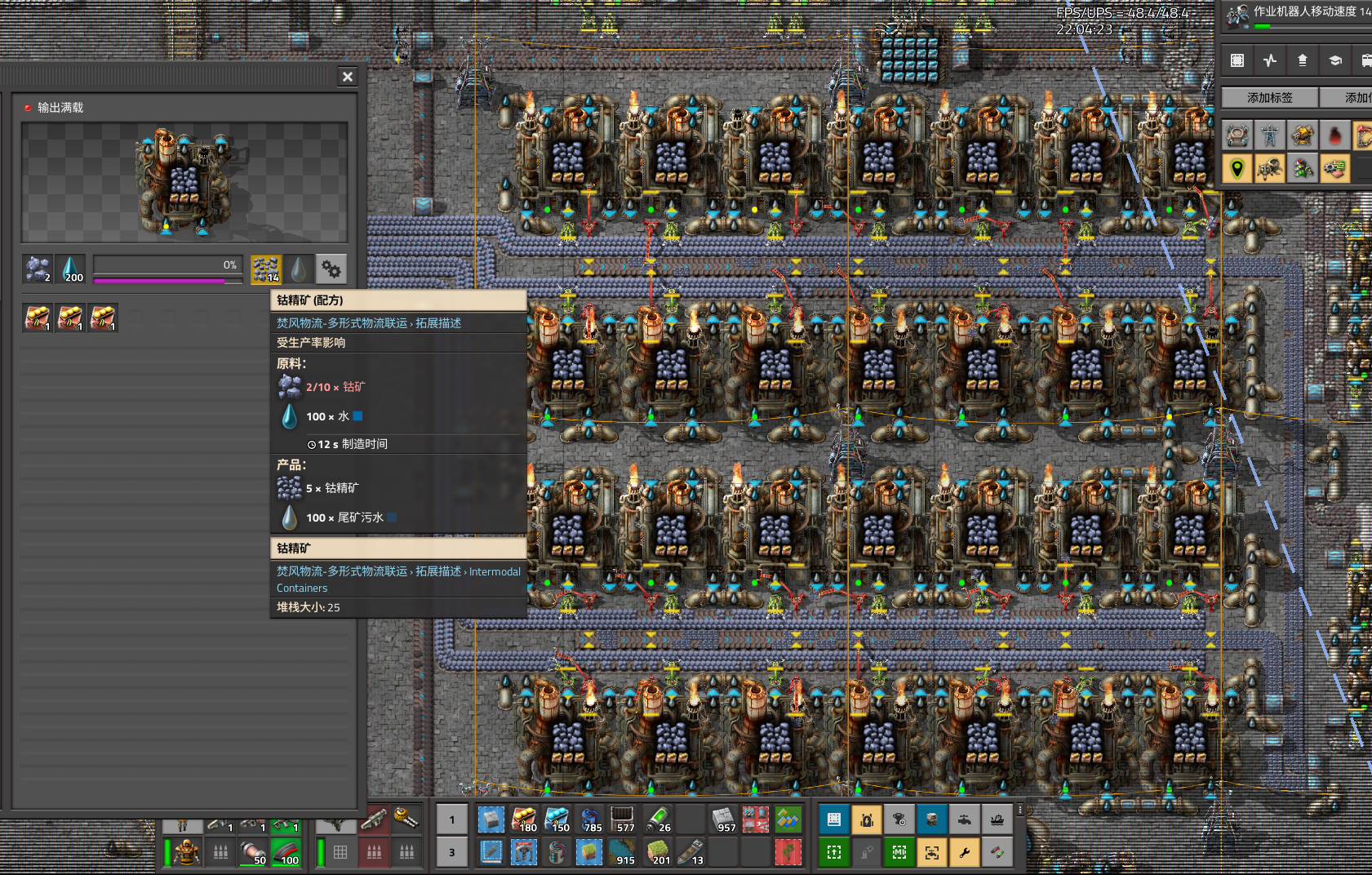Select quickbar item with count 577

click(x=622, y=819)
